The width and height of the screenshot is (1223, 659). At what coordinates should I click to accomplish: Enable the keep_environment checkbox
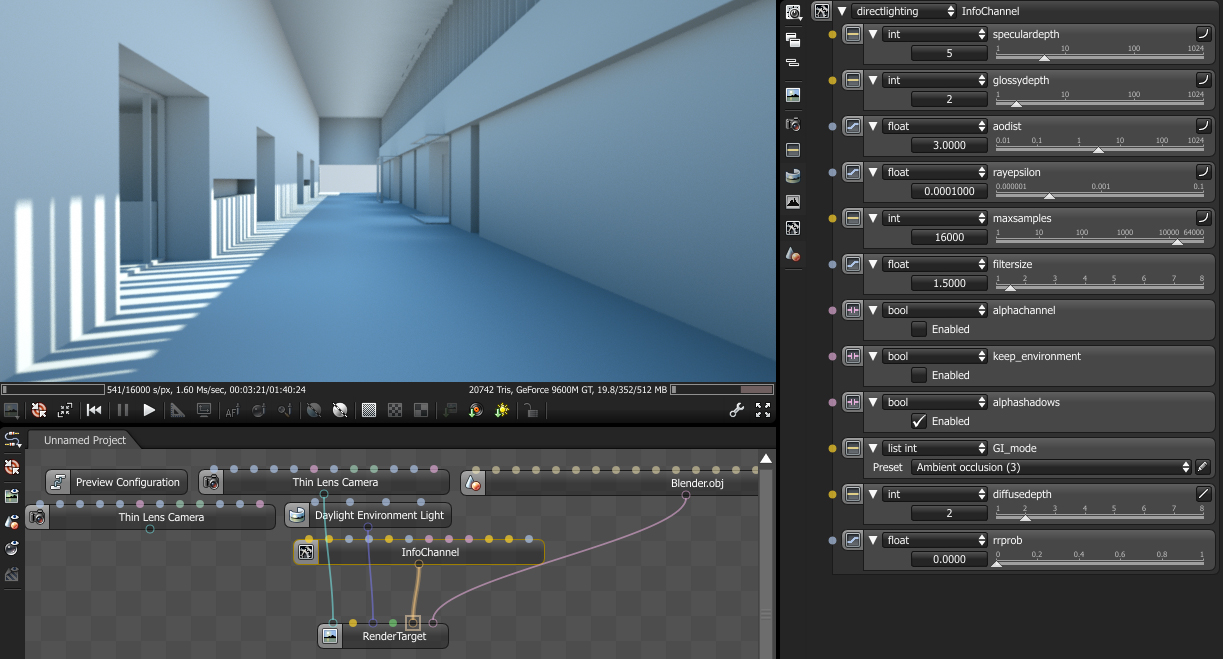pyautogui.click(x=919, y=375)
